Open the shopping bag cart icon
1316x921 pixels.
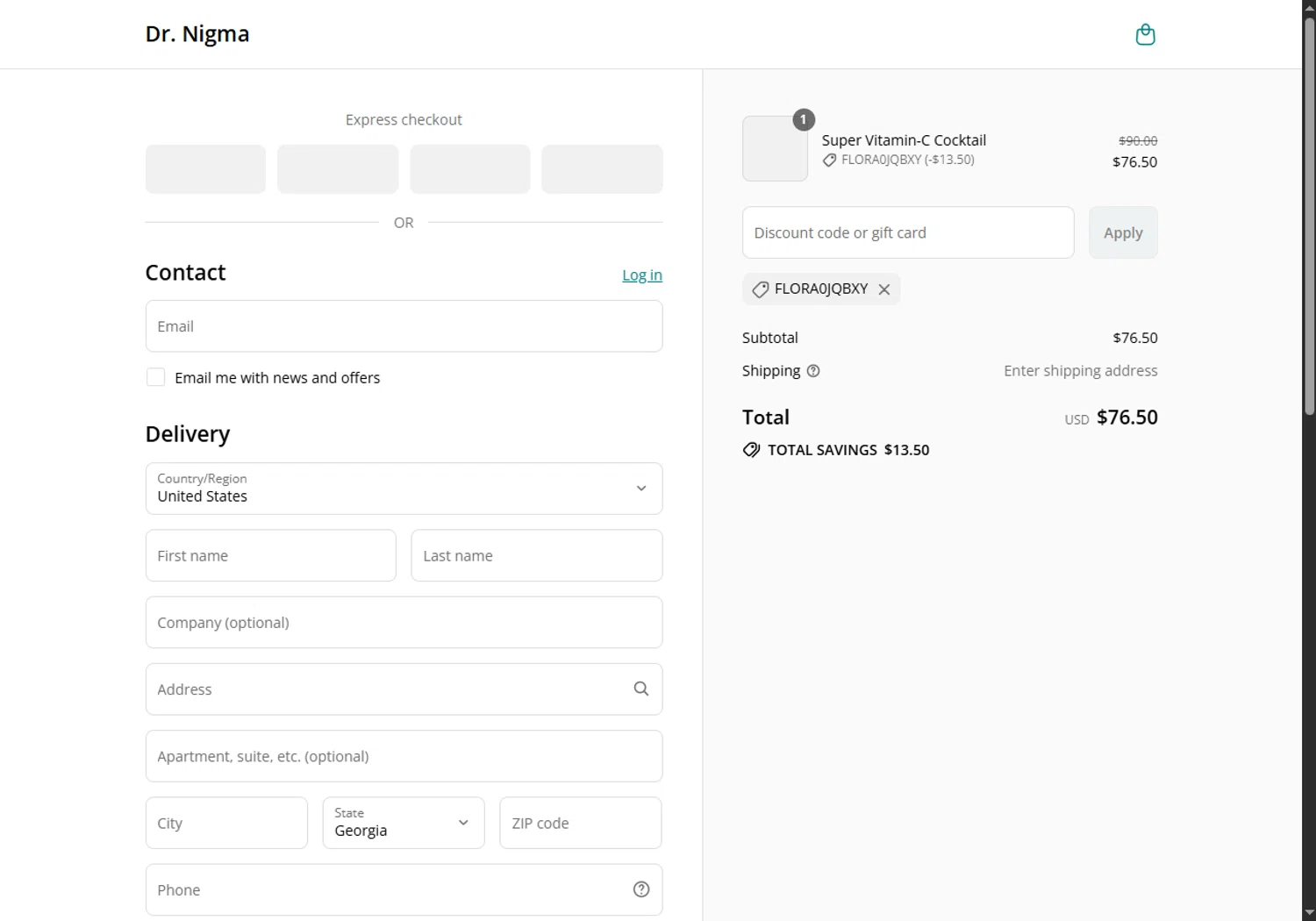[x=1145, y=35]
